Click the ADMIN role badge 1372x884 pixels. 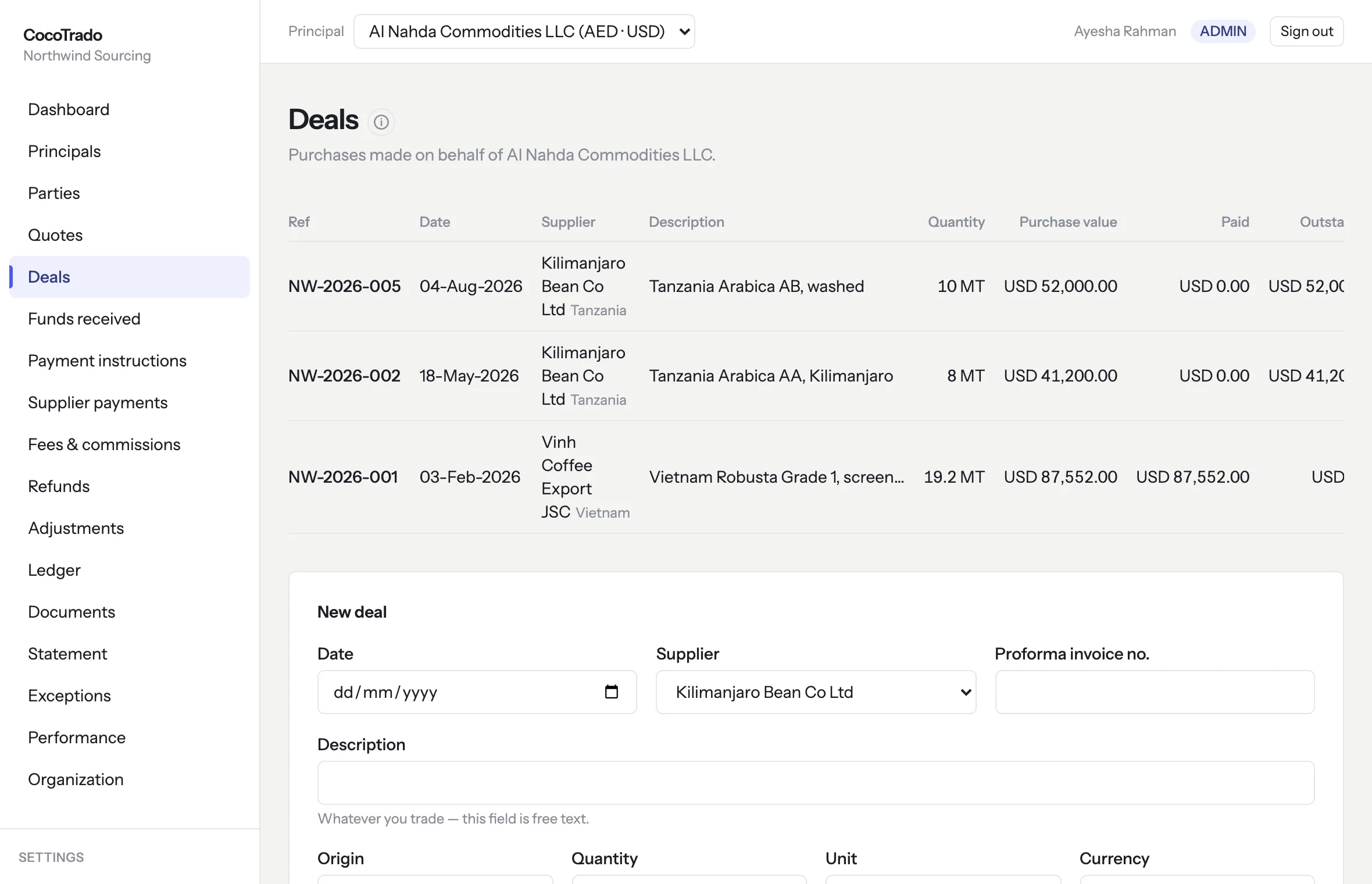coord(1223,31)
